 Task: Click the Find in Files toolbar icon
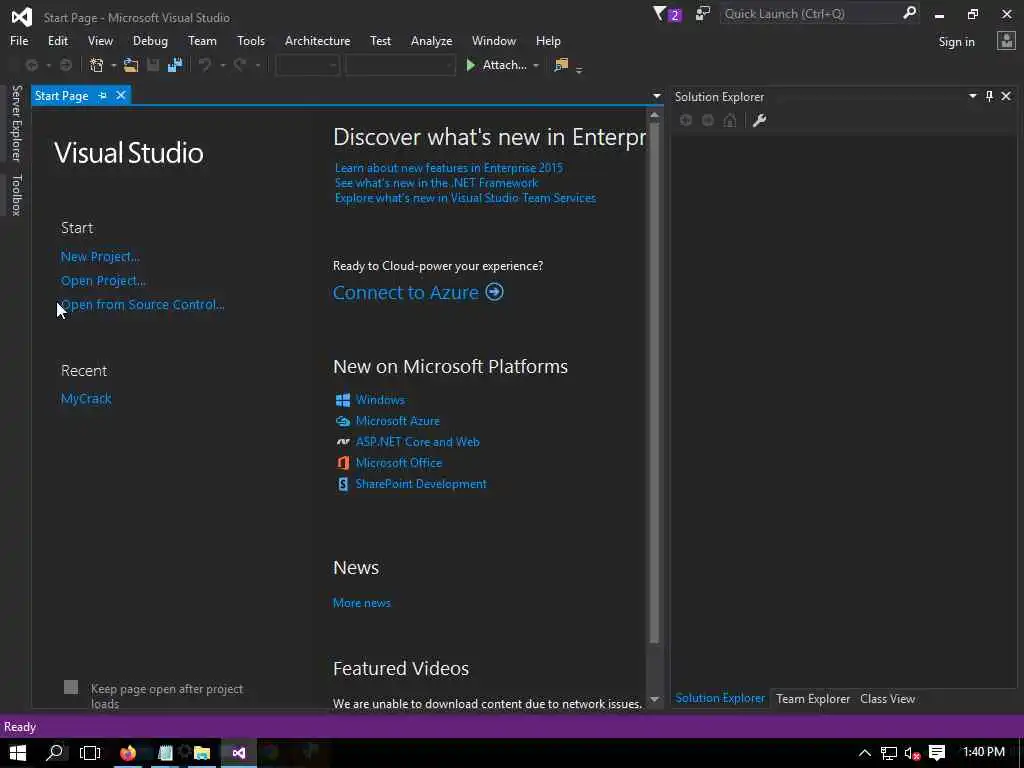coord(561,65)
